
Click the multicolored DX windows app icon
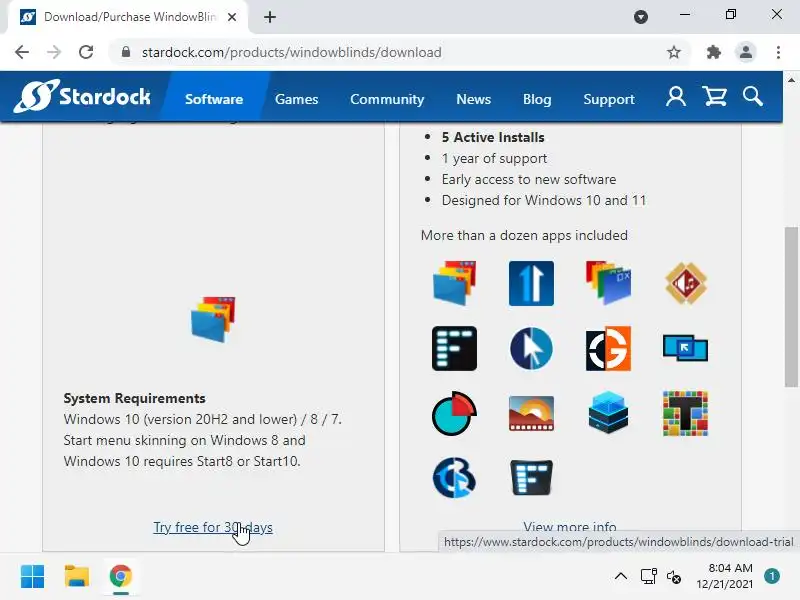[608, 283]
